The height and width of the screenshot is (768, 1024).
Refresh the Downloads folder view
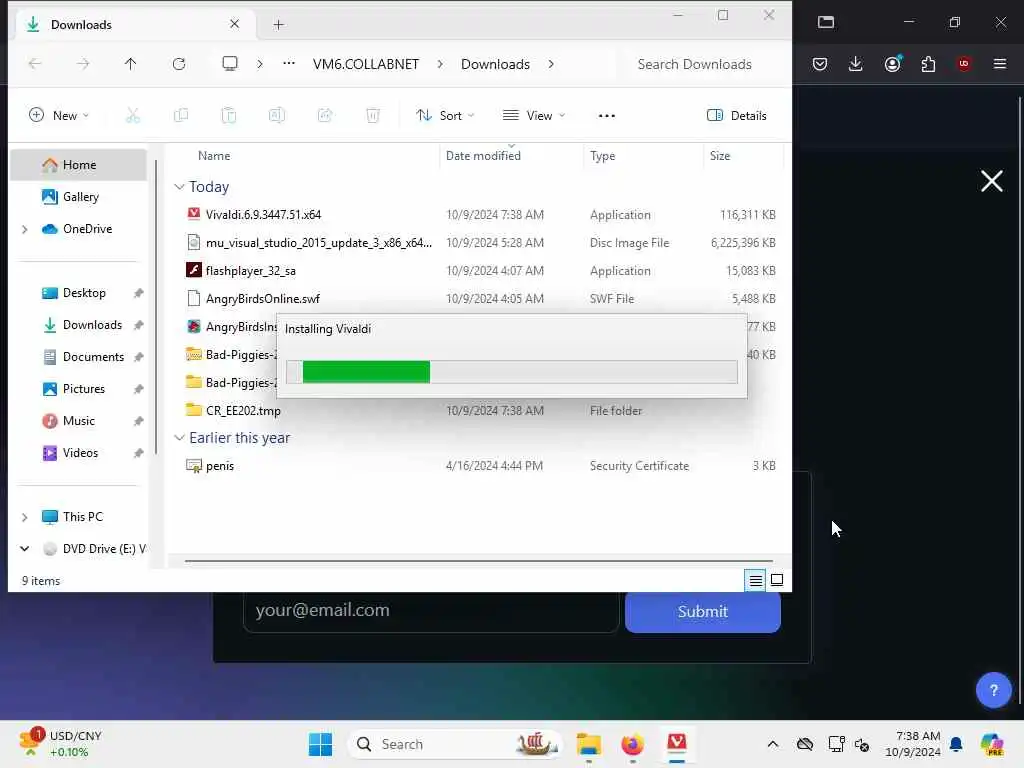pyautogui.click(x=179, y=63)
